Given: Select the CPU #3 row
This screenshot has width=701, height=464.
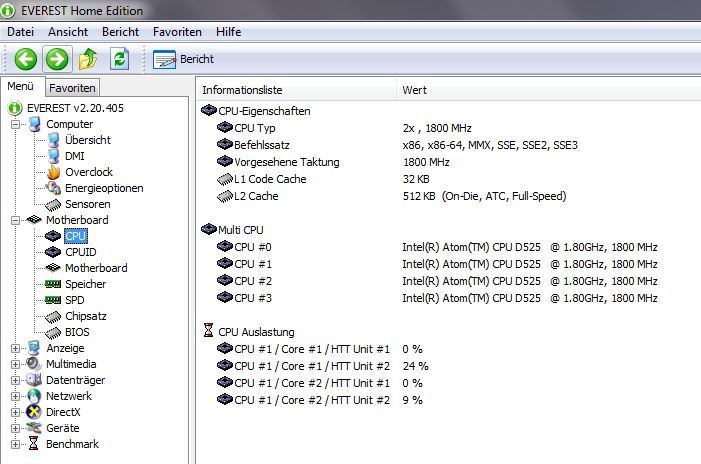Looking at the screenshot, I should click(x=437, y=298).
